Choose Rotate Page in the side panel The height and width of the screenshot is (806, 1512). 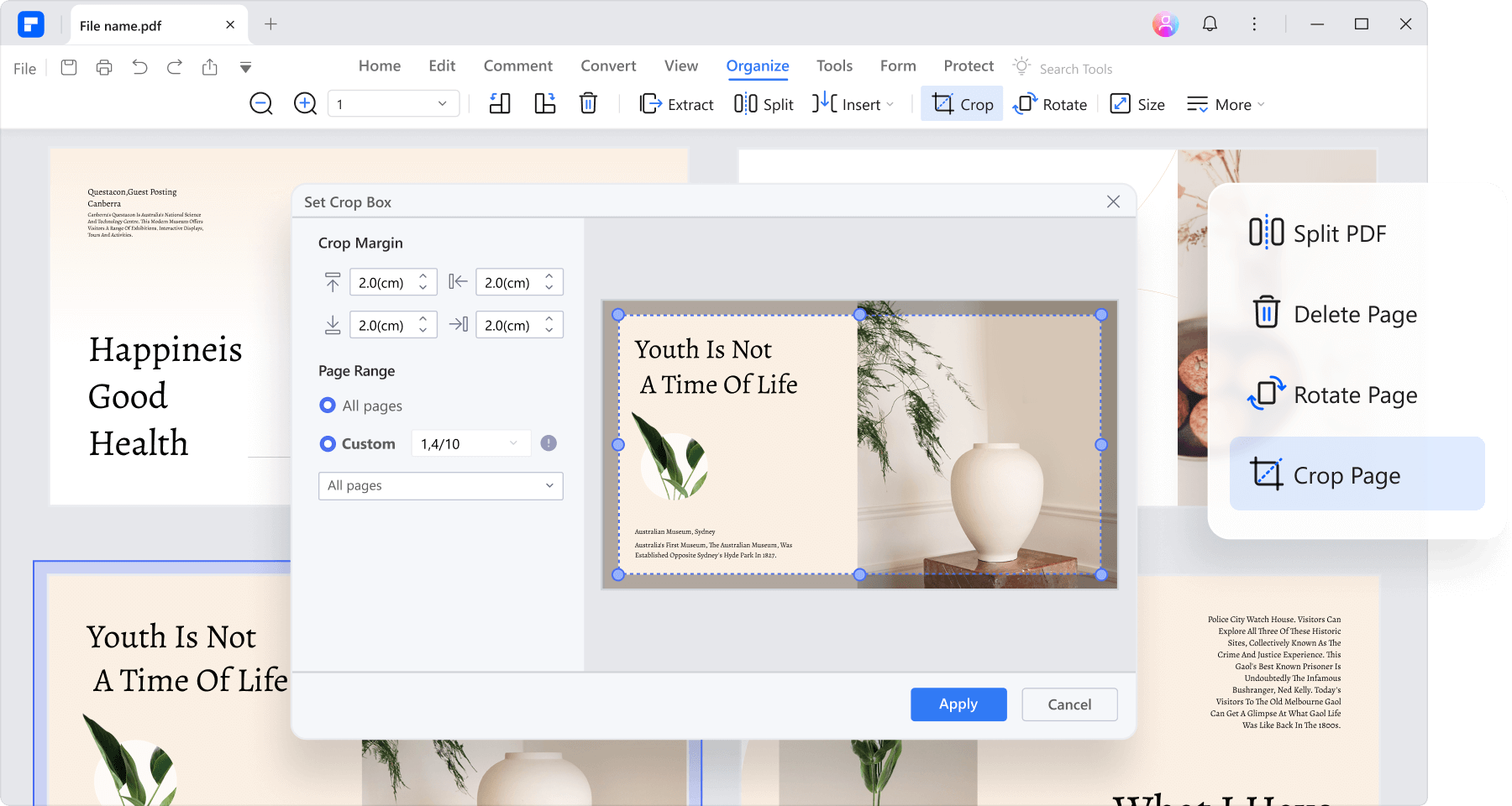coord(1333,395)
